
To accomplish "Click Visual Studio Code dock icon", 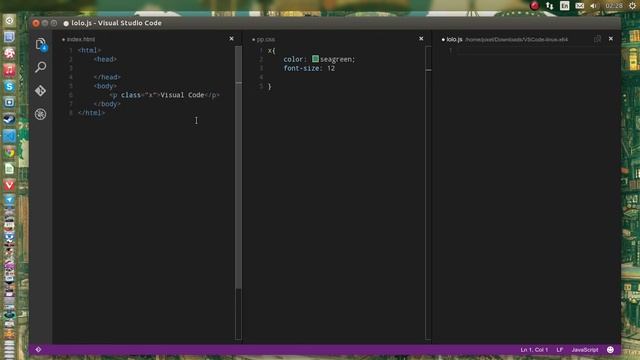I will (x=9, y=136).
